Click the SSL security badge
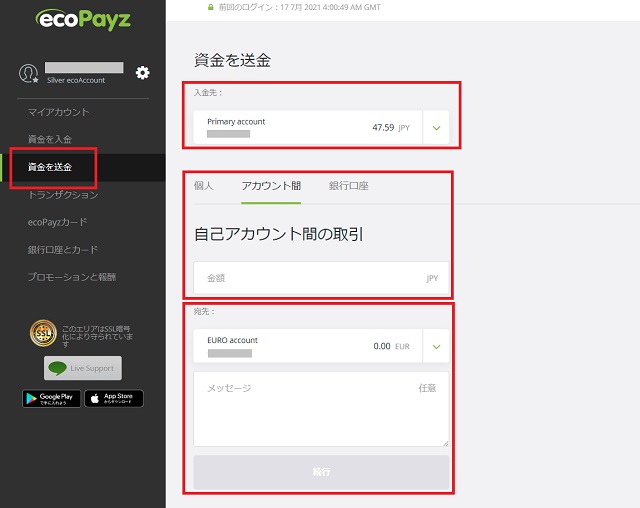The image size is (640, 508). click(43, 332)
